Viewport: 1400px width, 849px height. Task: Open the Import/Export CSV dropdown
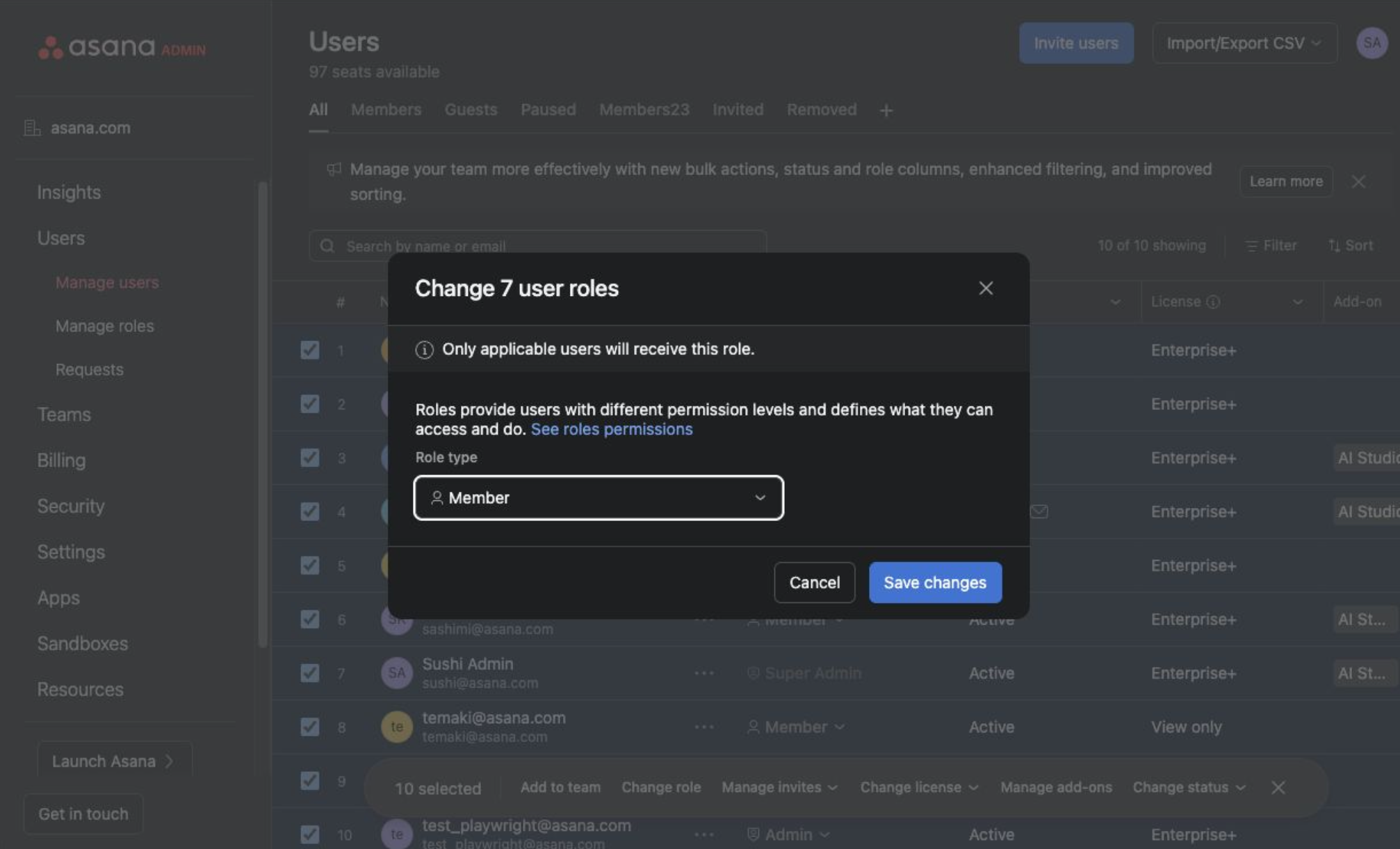pyautogui.click(x=1244, y=43)
